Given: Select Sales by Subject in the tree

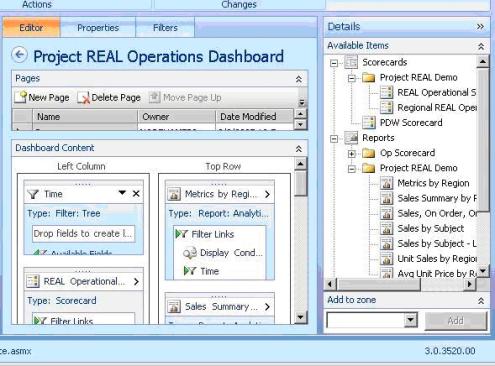Looking at the screenshot, I should pos(431,228).
